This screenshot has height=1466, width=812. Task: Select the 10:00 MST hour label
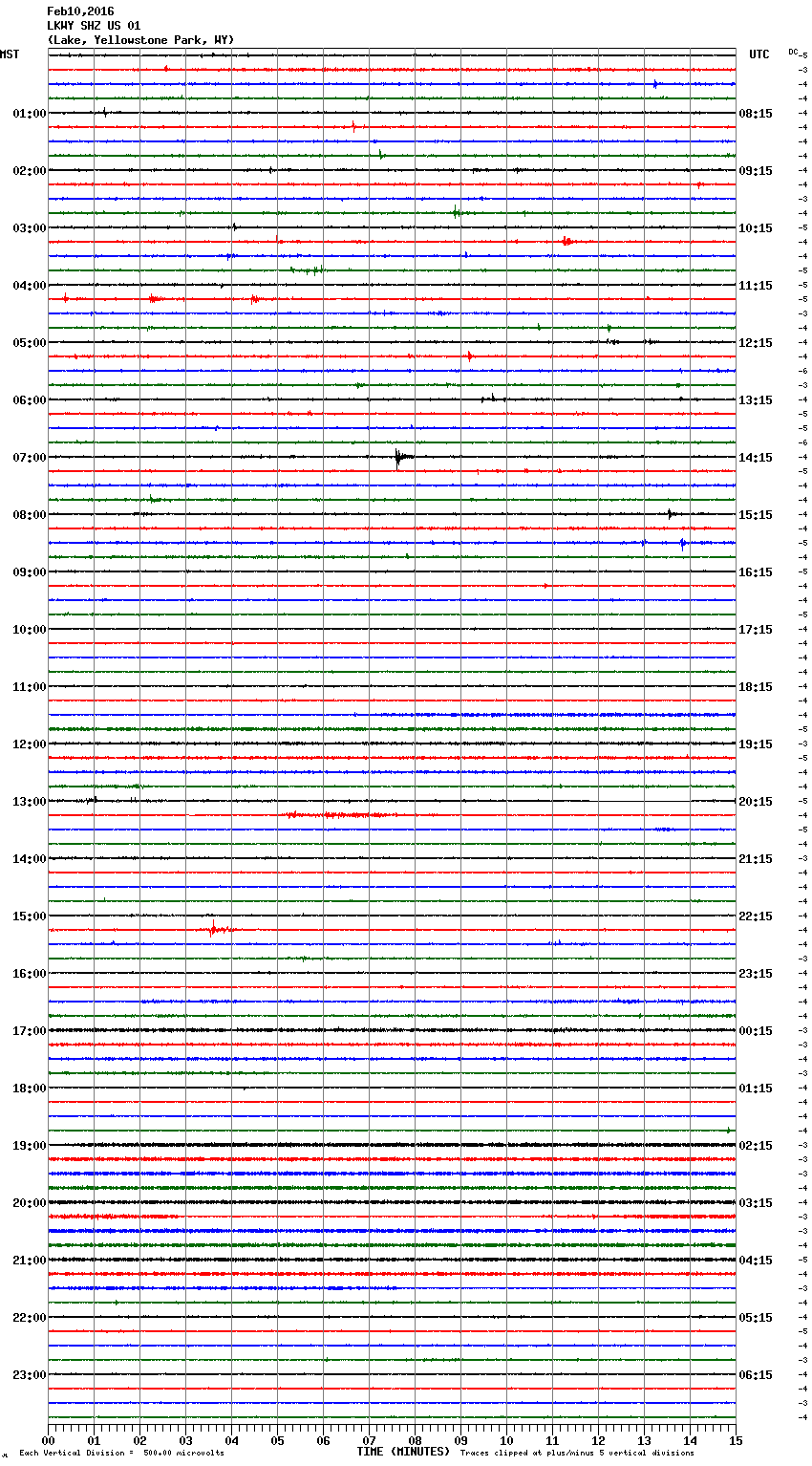(30, 630)
